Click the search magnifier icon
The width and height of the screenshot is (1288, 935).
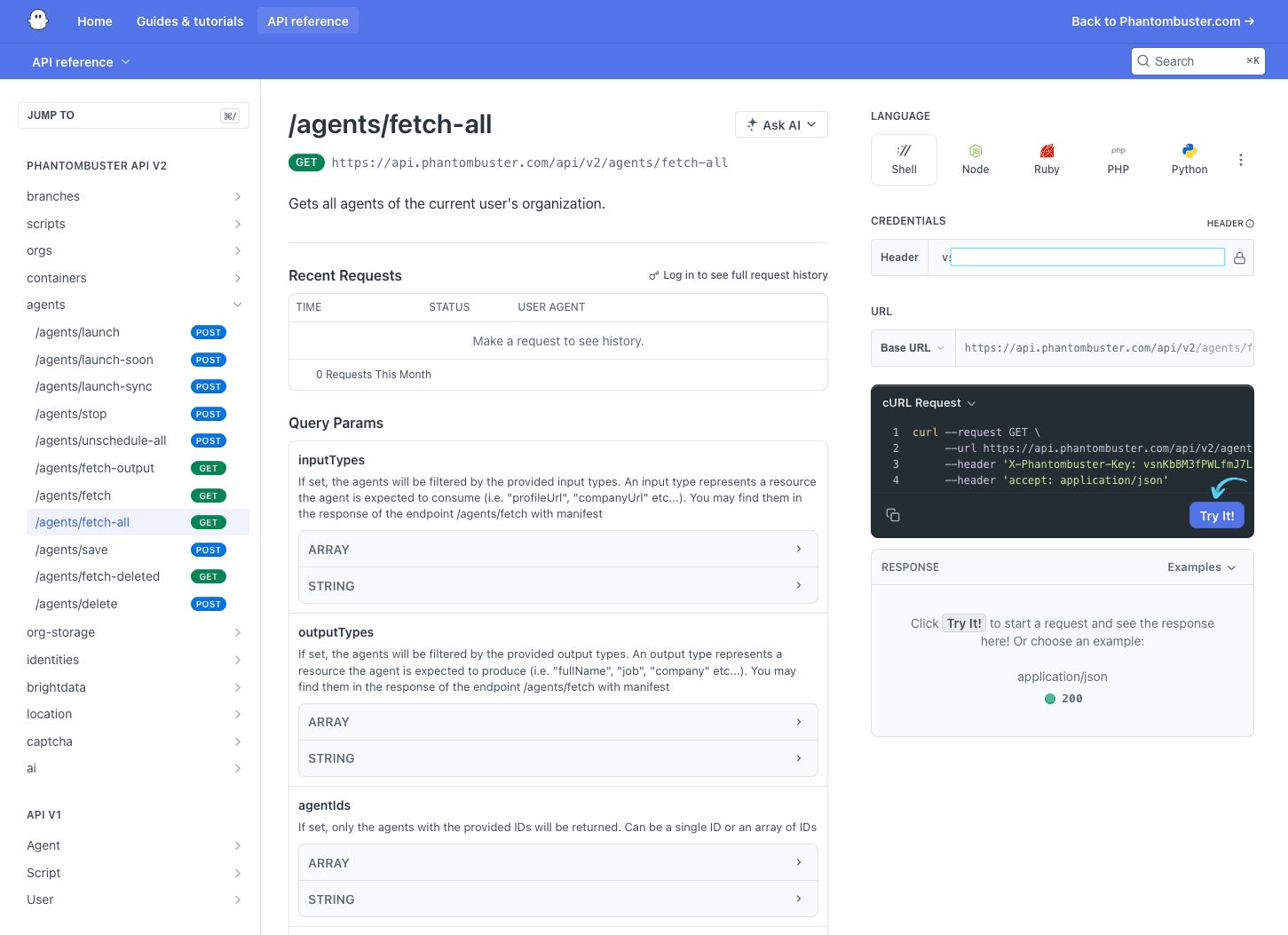point(1143,61)
